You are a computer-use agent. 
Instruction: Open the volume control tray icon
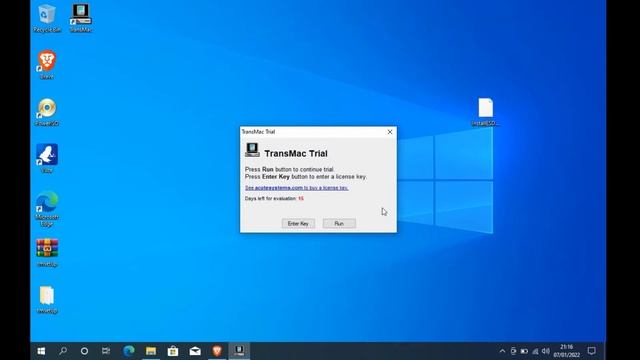pos(546,351)
